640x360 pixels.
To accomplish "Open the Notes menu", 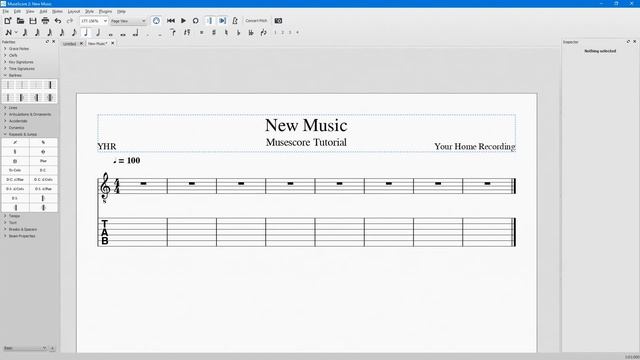I will click(x=57, y=11).
